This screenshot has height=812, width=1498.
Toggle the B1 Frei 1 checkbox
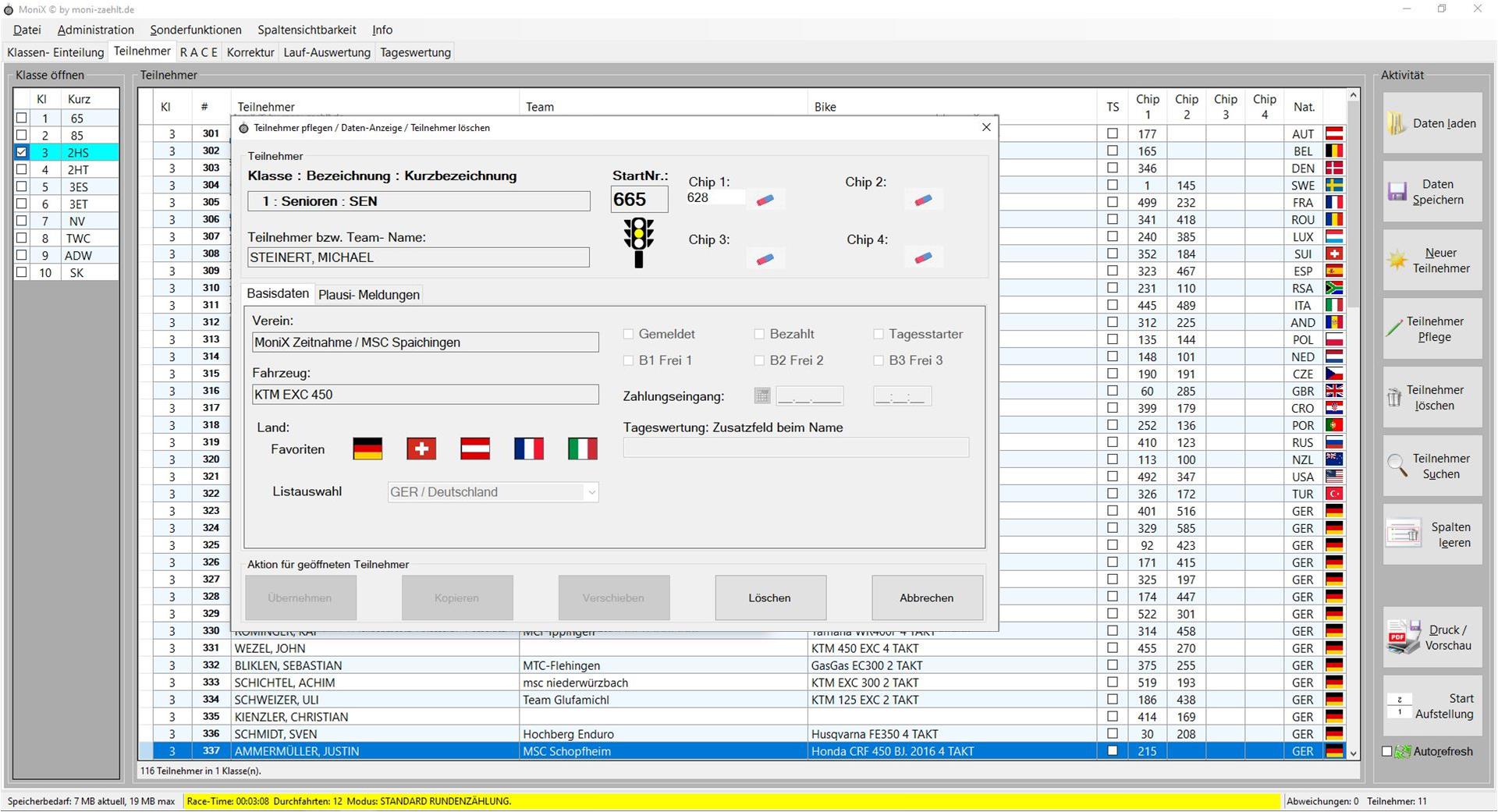pyautogui.click(x=628, y=360)
